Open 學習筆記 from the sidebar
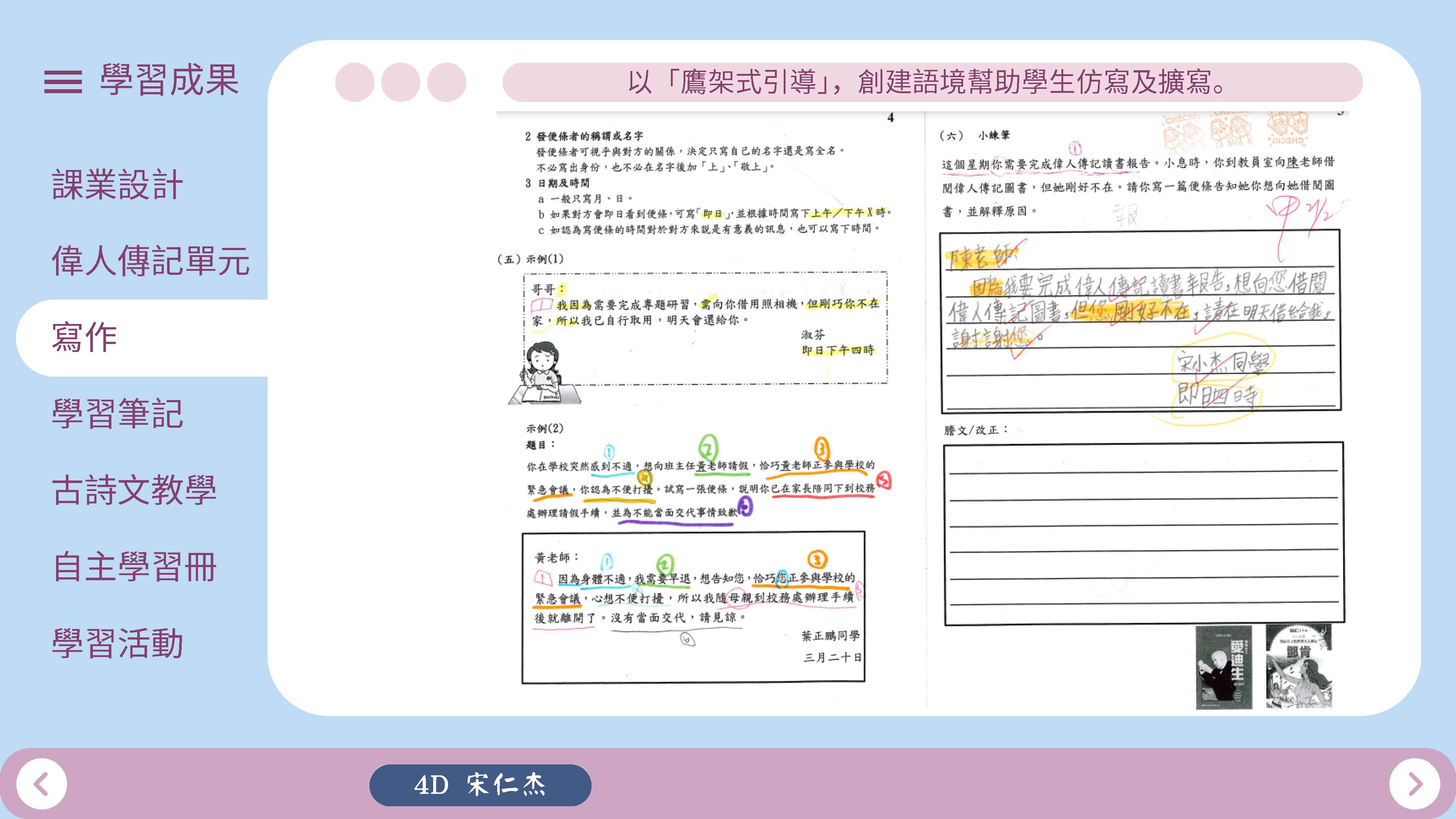 pos(117,413)
